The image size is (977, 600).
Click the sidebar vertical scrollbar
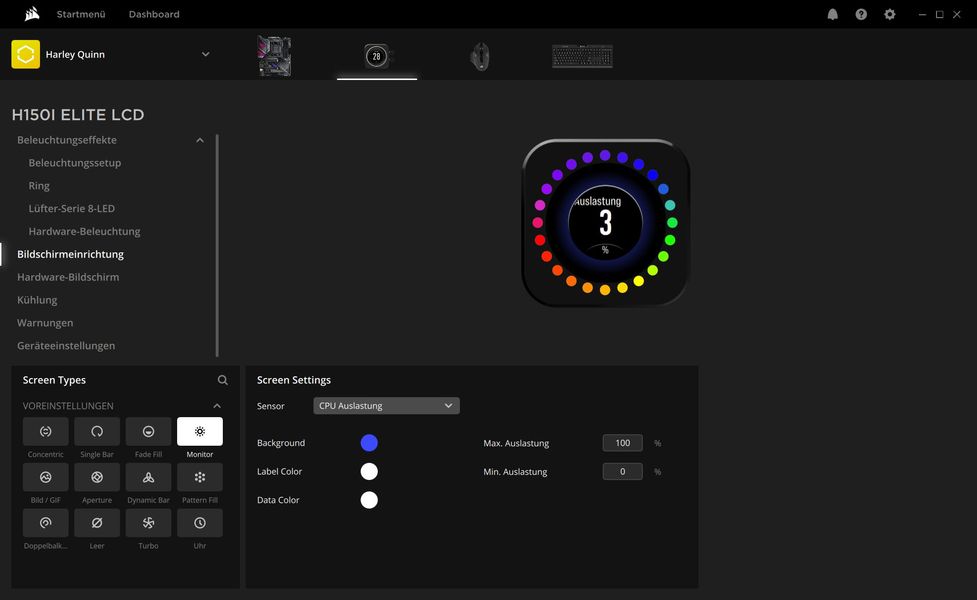tap(217, 245)
